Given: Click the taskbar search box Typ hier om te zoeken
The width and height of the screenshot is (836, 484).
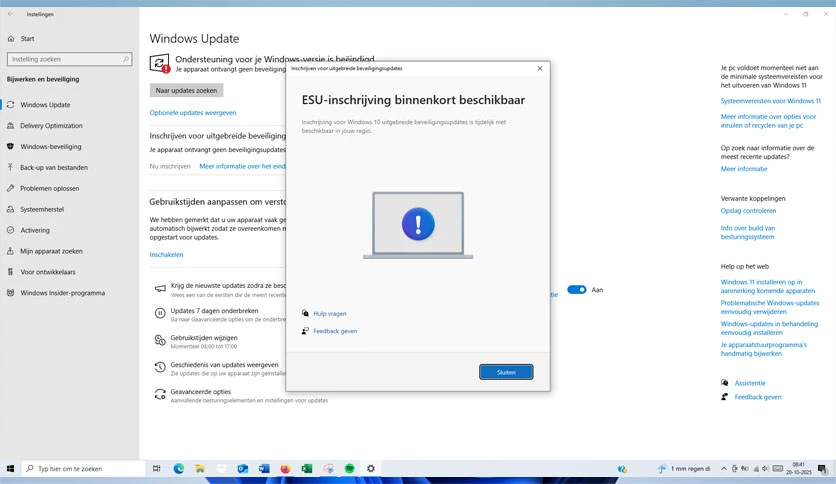Looking at the screenshot, I should (x=84, y=469).
